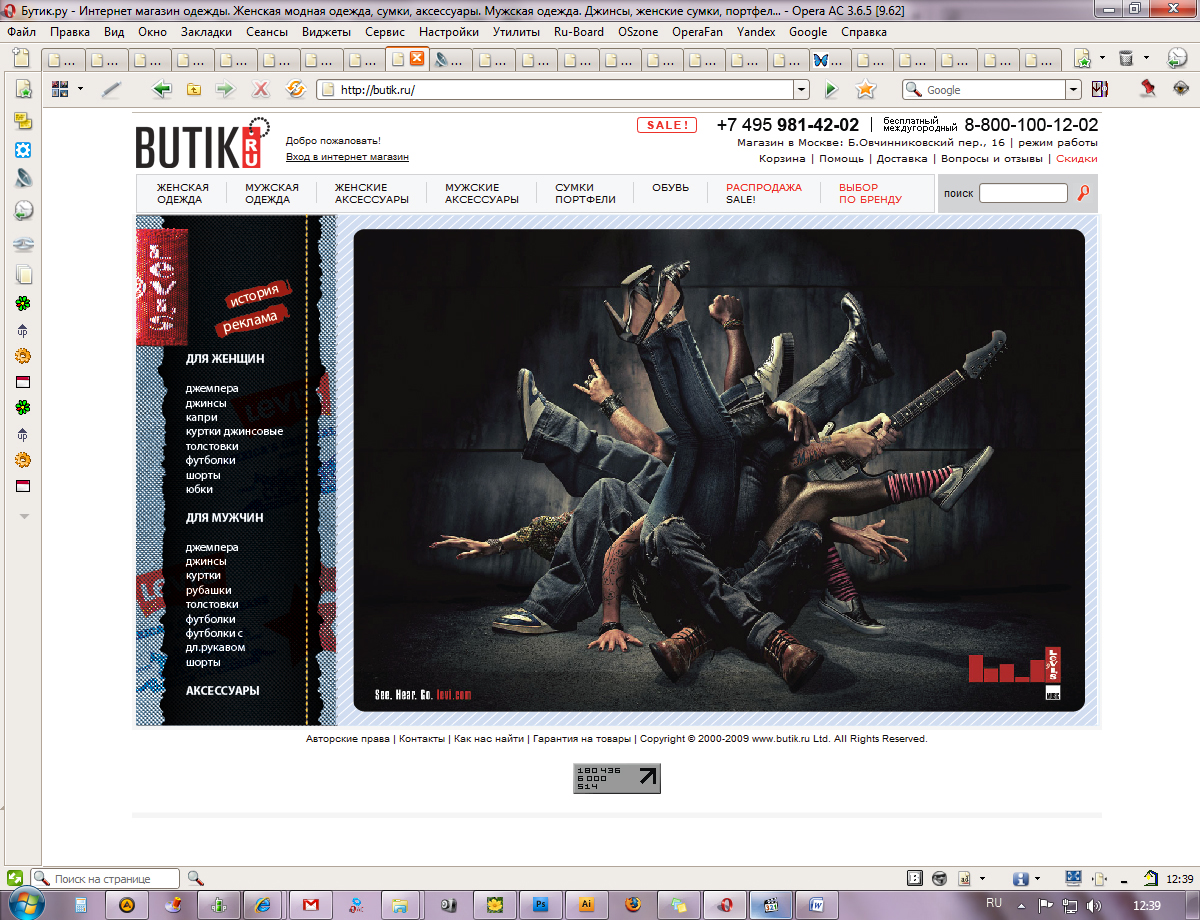Select куртки джинсовые under ДЛЯ ЖЕНЩИН
The width and height of the screenshot is (1200, 920).
[234, 431]
